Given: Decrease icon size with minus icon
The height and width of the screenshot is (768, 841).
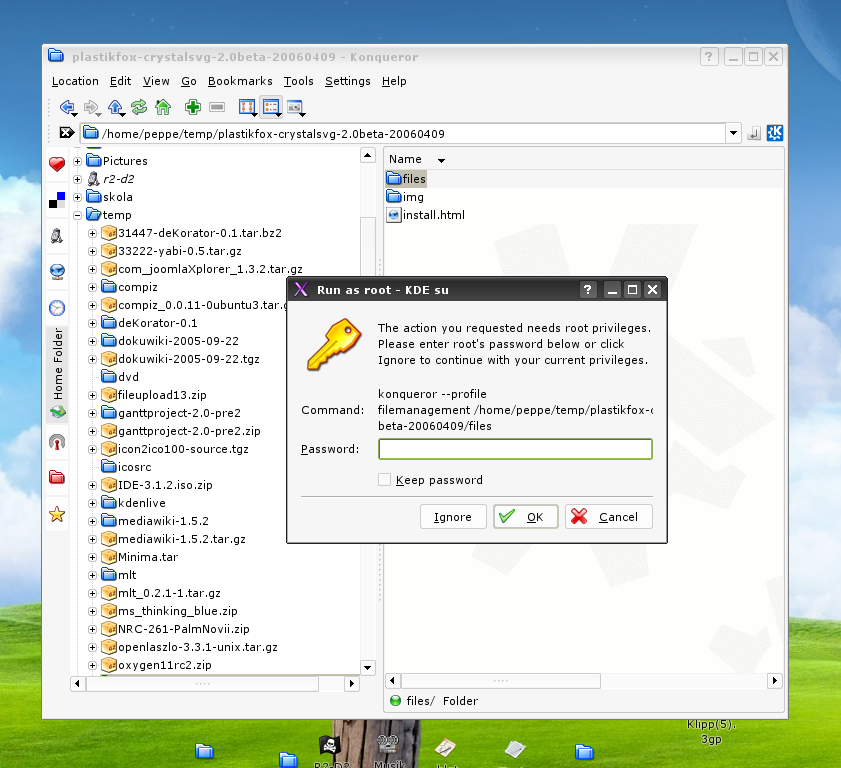Looking at the screenshot, I should point(217,107).
